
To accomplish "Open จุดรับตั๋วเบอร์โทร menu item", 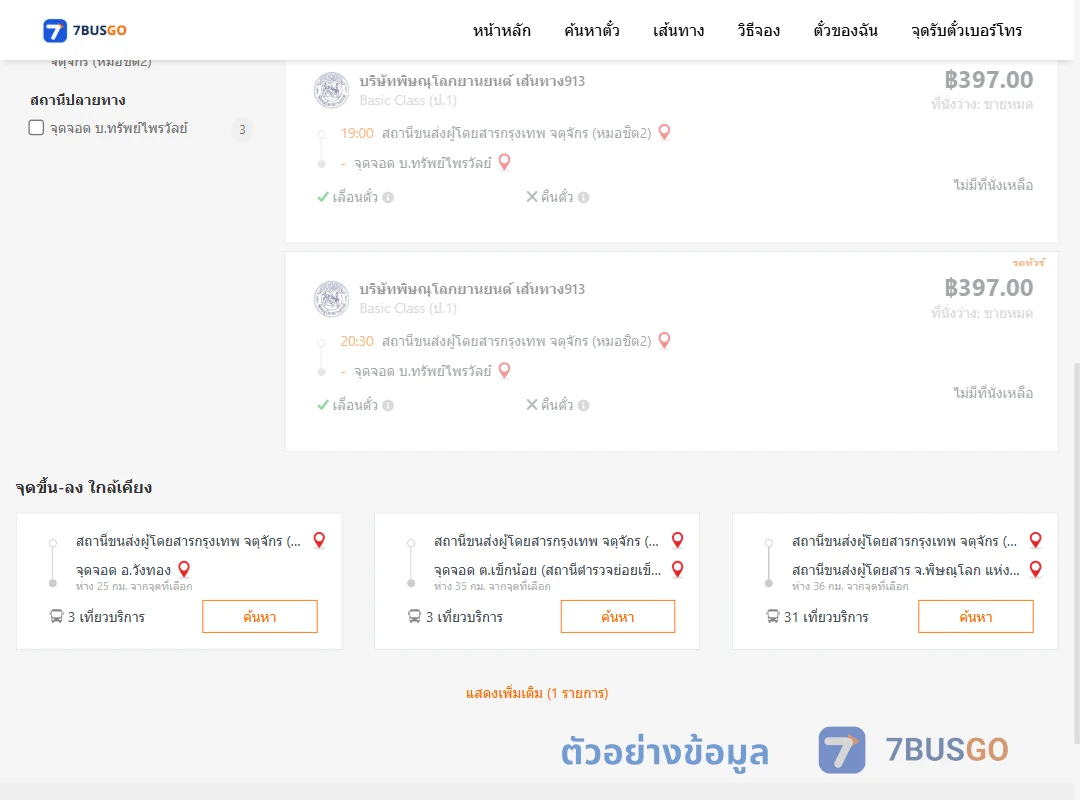I will click(x=966, y=30).
